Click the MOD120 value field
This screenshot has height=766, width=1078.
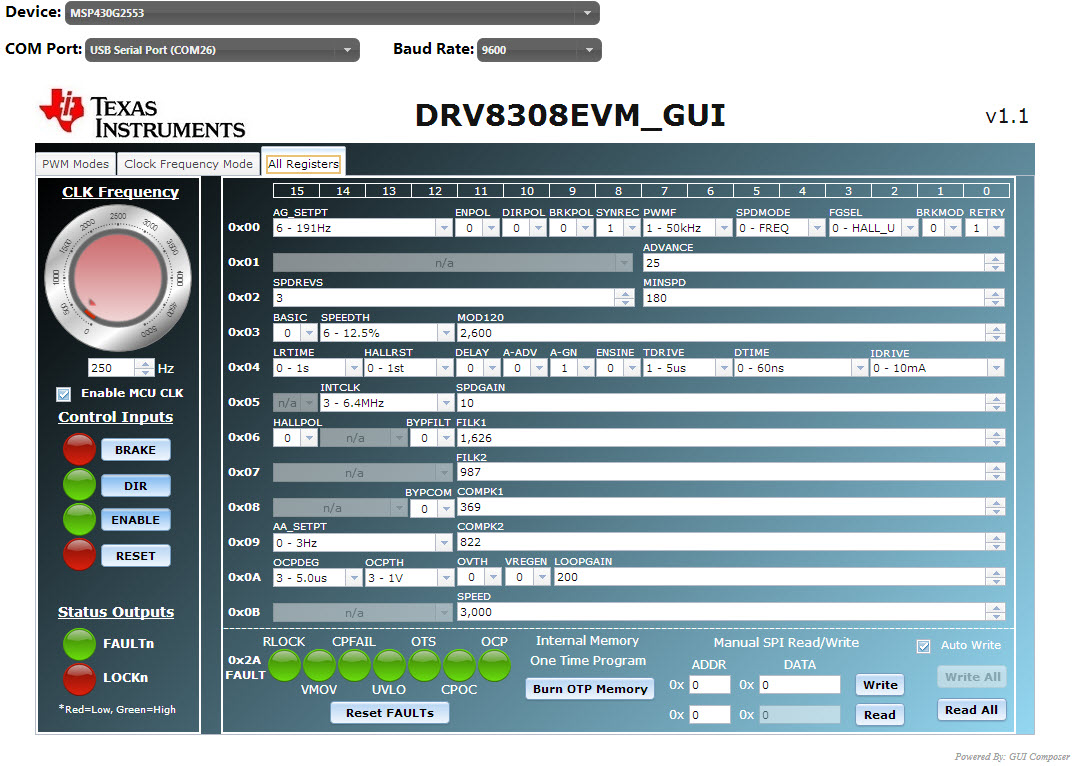click(x=721, y=333)
